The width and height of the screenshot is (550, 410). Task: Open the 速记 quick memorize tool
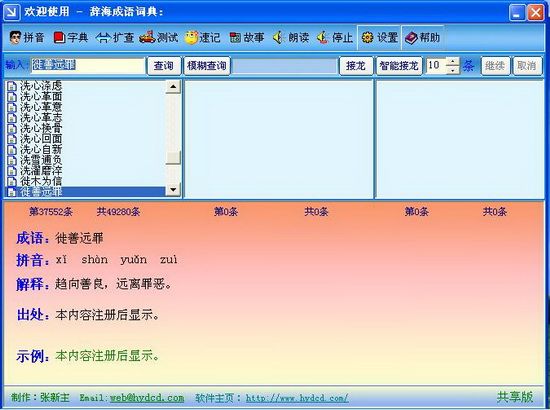point(202,38)
